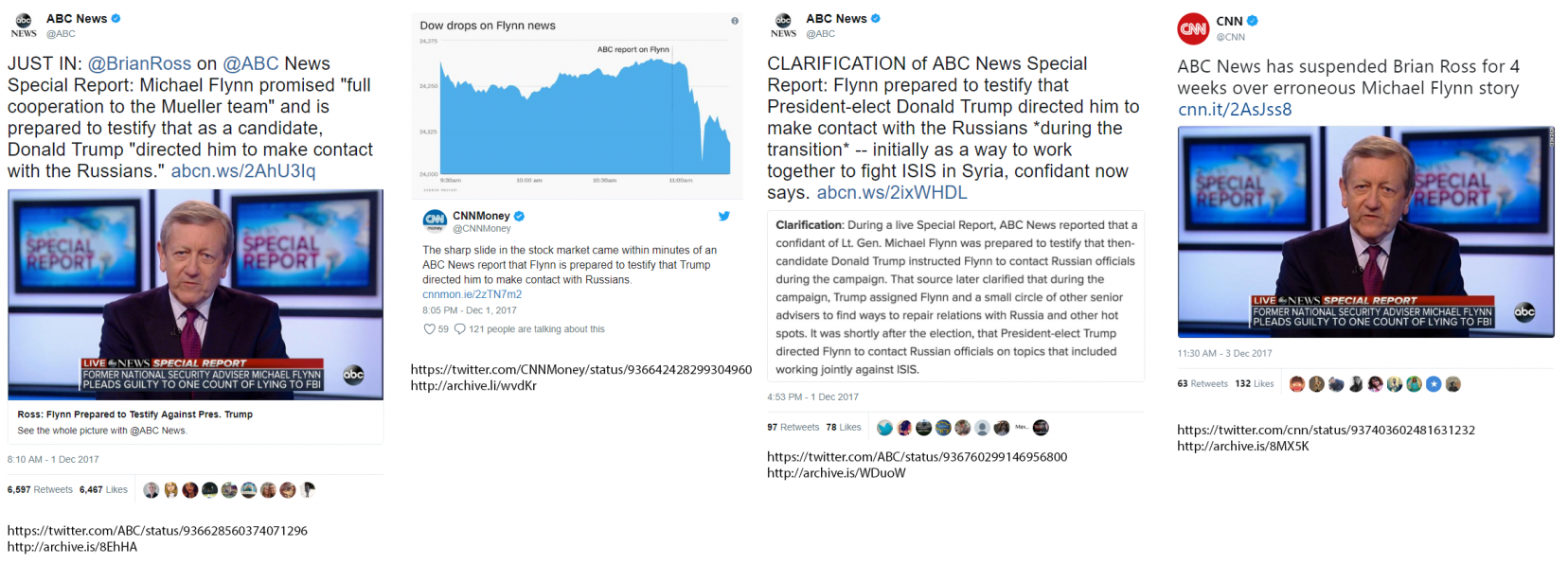Click Special Report image in CNN tweet
Screen dimensions: 1568x564
[1365, 232]
